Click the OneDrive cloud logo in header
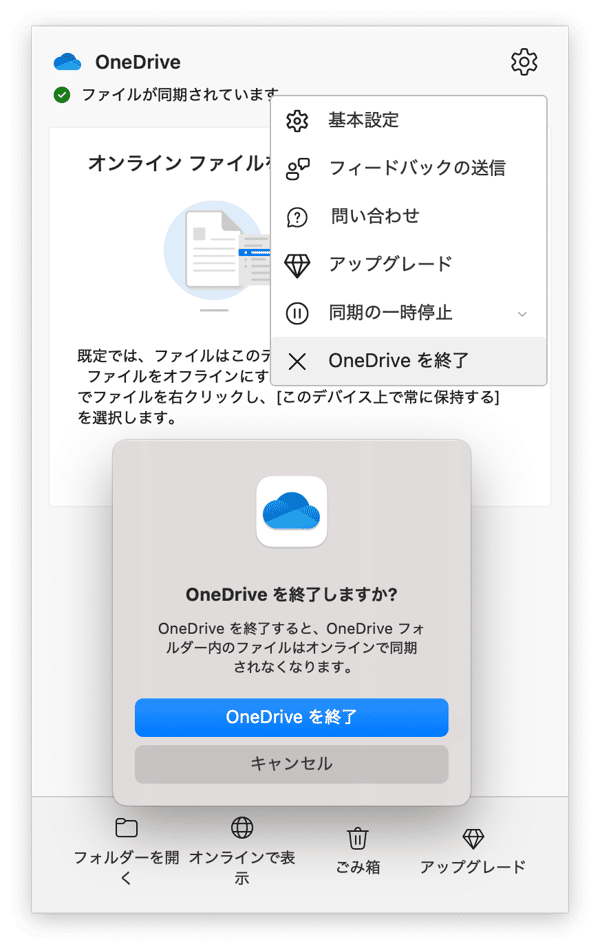This screenshot has height=950, width=600. click(67, 62)
